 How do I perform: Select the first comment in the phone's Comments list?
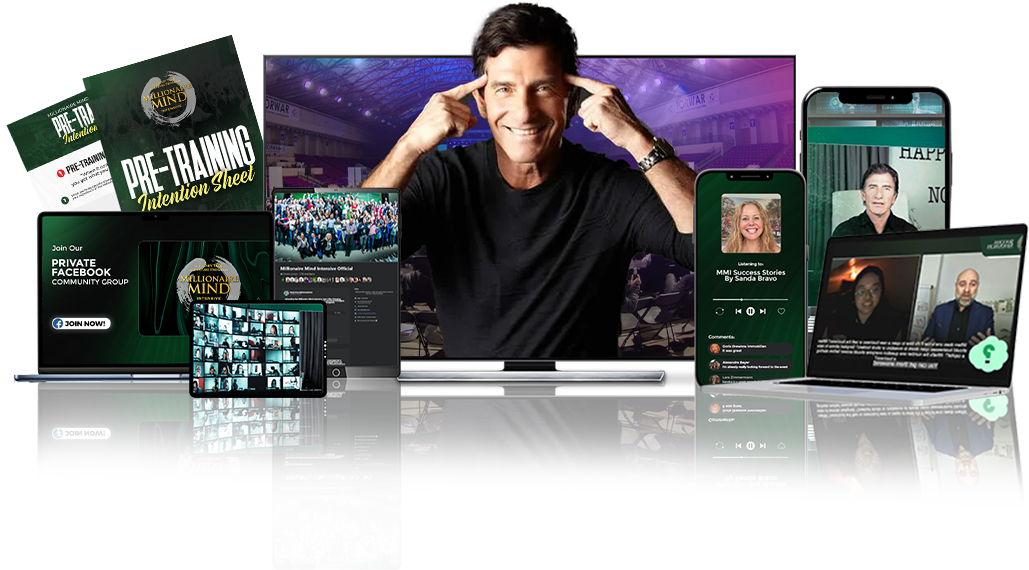[750, 349]
